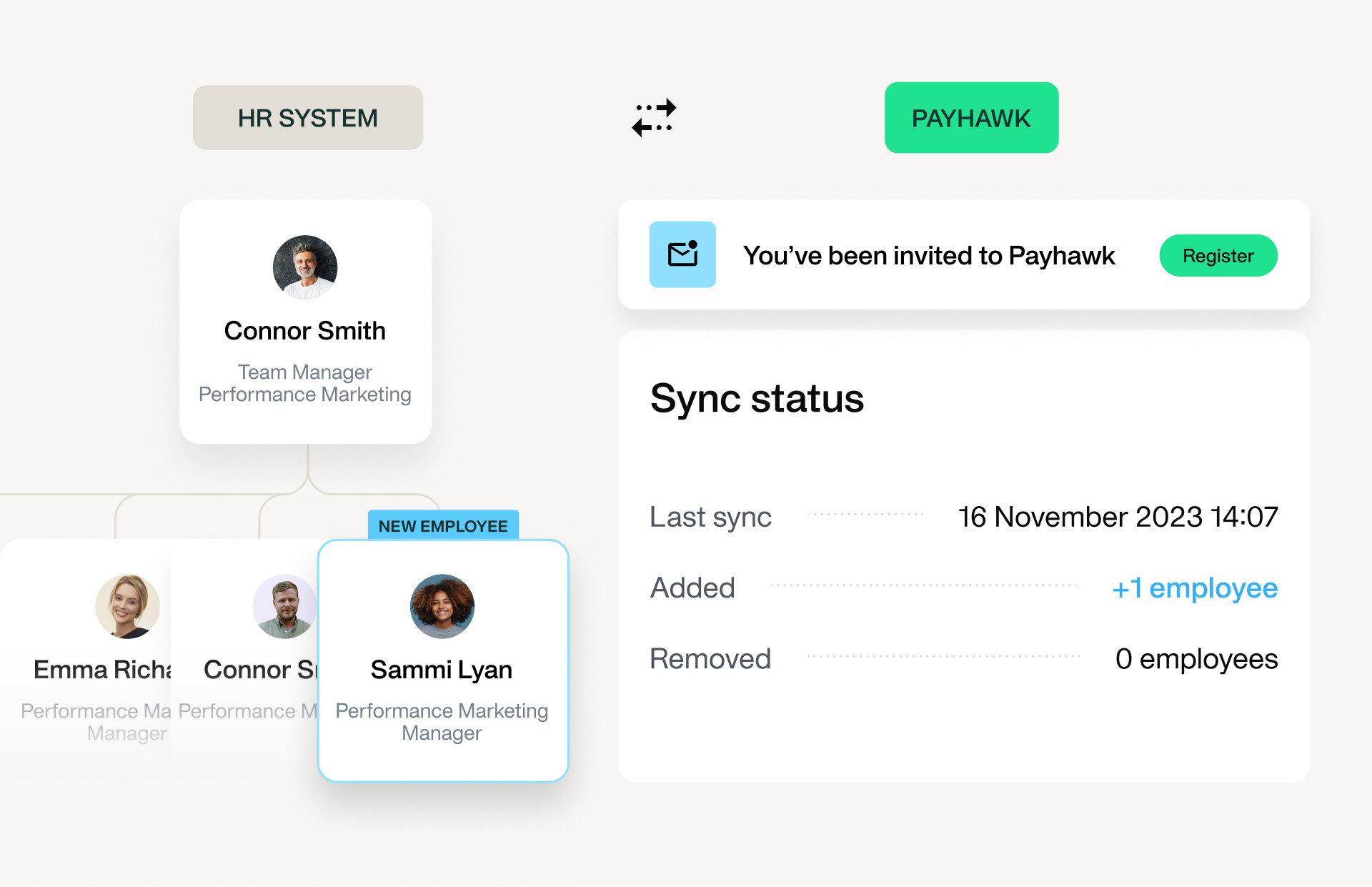Click the '0 employees' removed value

pos(1196,659)
